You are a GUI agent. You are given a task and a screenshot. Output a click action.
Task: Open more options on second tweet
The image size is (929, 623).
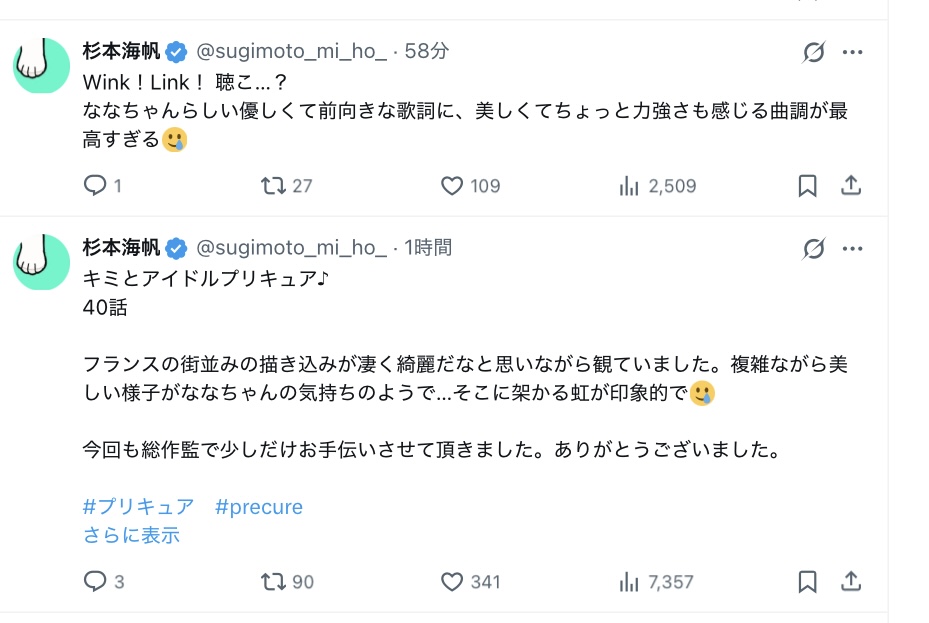click(x=852, y=249)
